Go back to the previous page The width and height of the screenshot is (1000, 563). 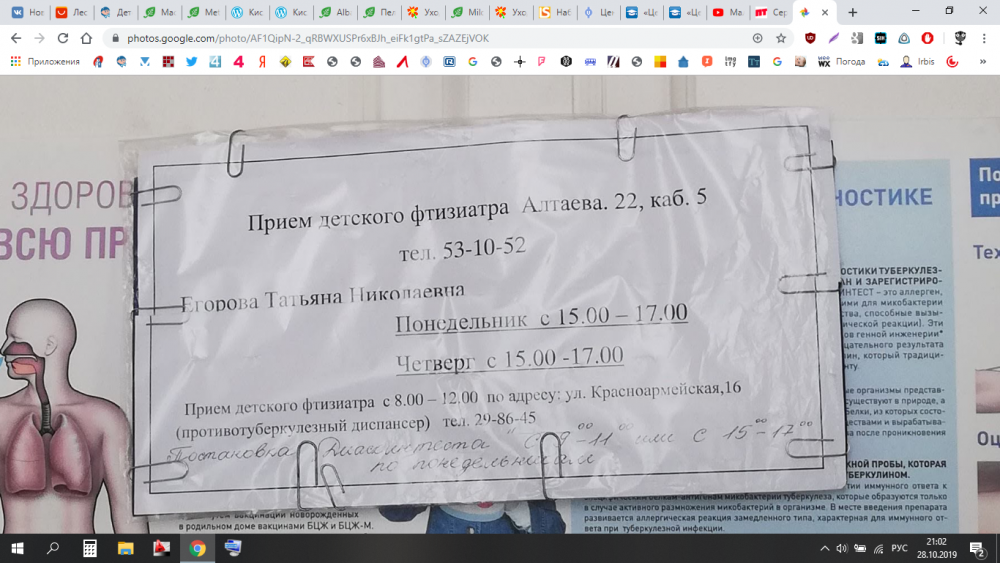tap(15, 38)
